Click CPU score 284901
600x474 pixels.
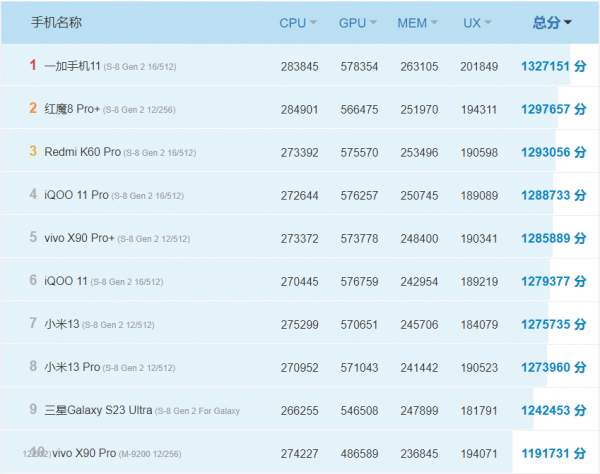coord(300,110)
